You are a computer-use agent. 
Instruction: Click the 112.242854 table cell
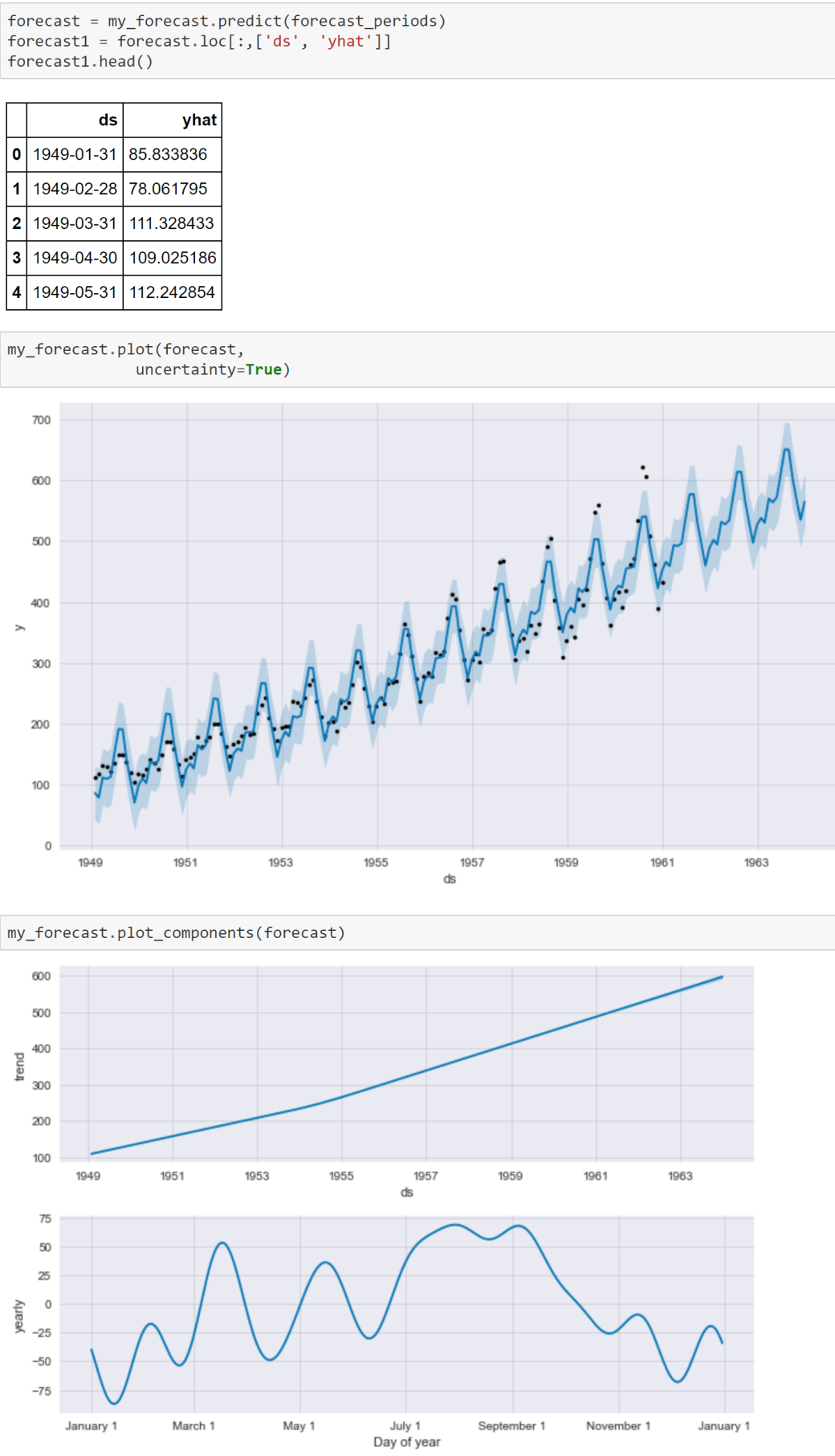pyautogui.click(x=172, y=292)
